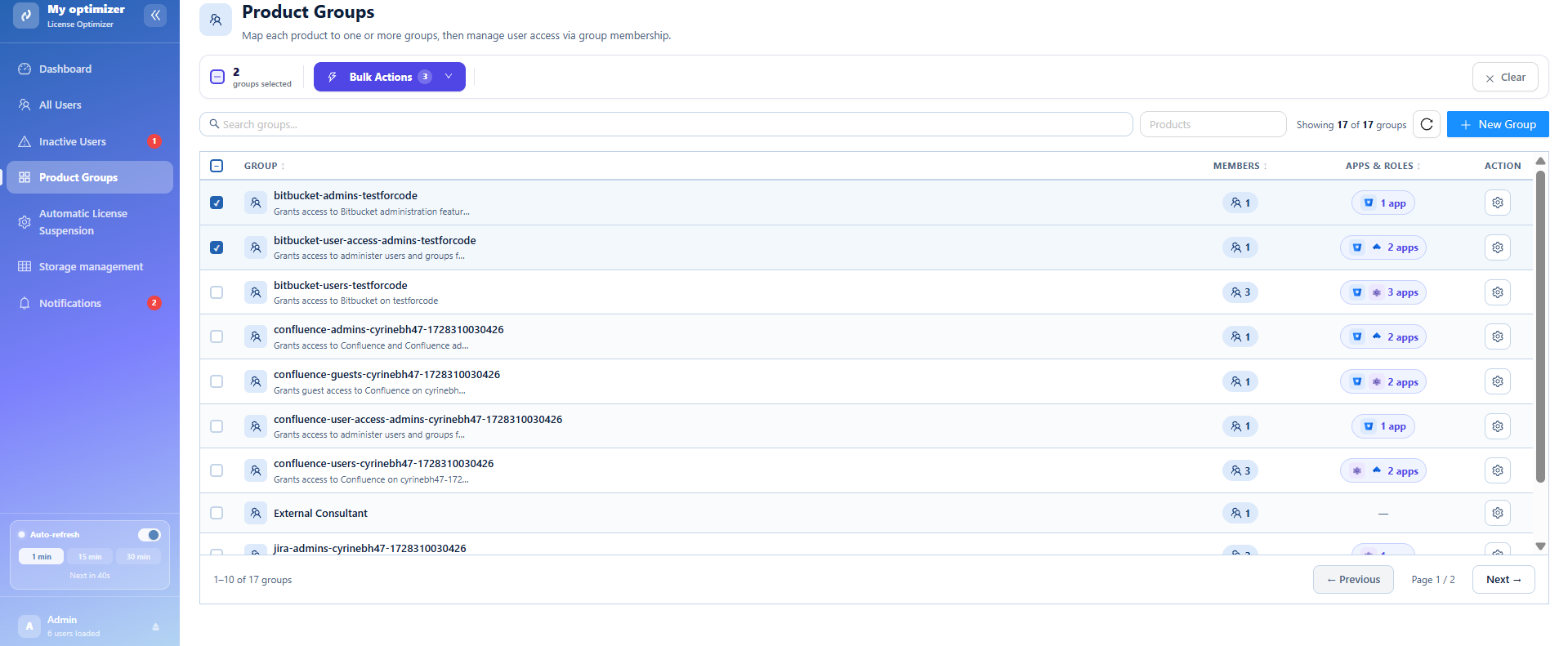1568x646 pixels.
Task: Click 1 app badge of confluence-user-access-admins-cyrinebh47
Action: point(1383,426)
